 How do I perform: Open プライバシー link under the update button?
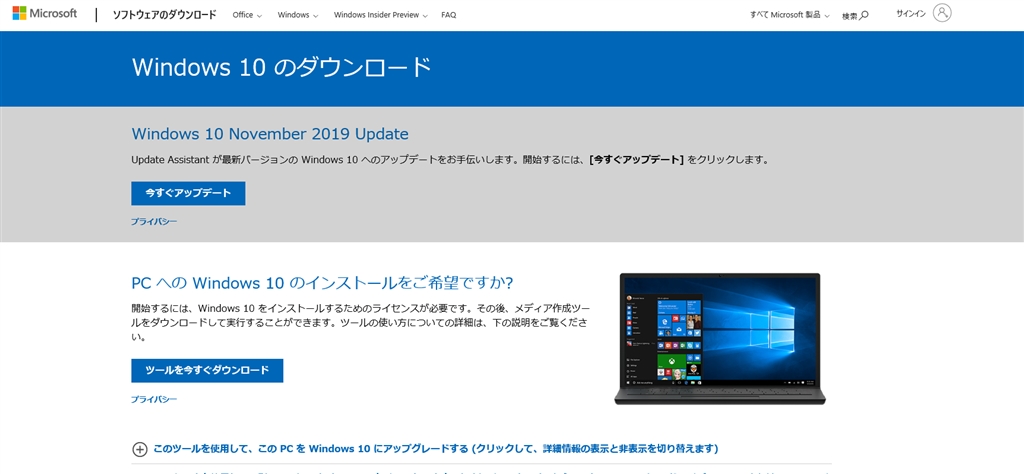tap(153, 221)
